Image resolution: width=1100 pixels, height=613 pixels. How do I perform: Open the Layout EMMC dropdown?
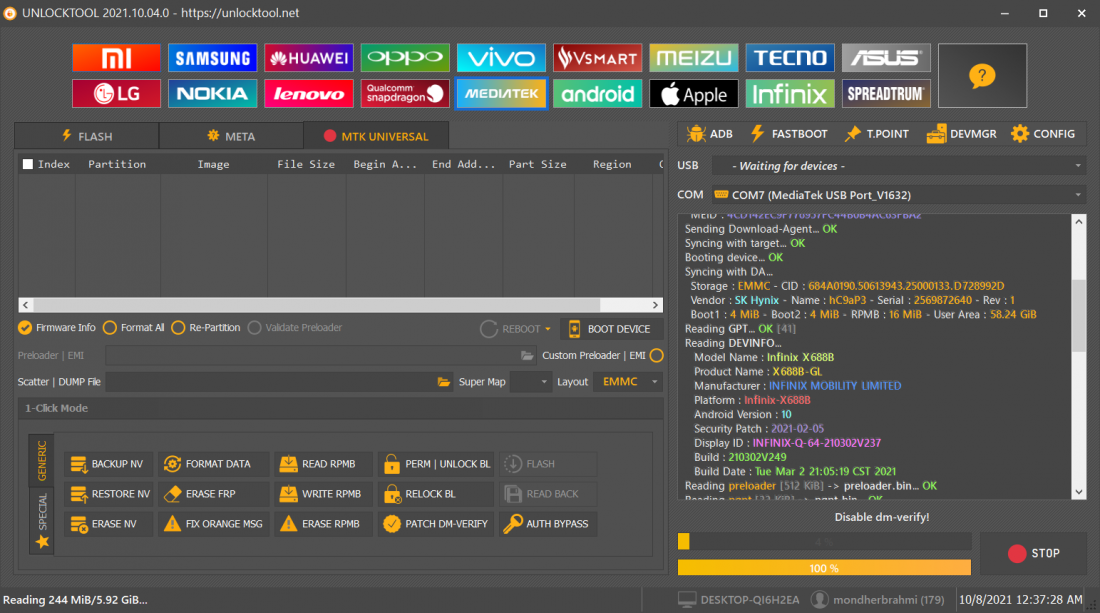click(628, 382)
